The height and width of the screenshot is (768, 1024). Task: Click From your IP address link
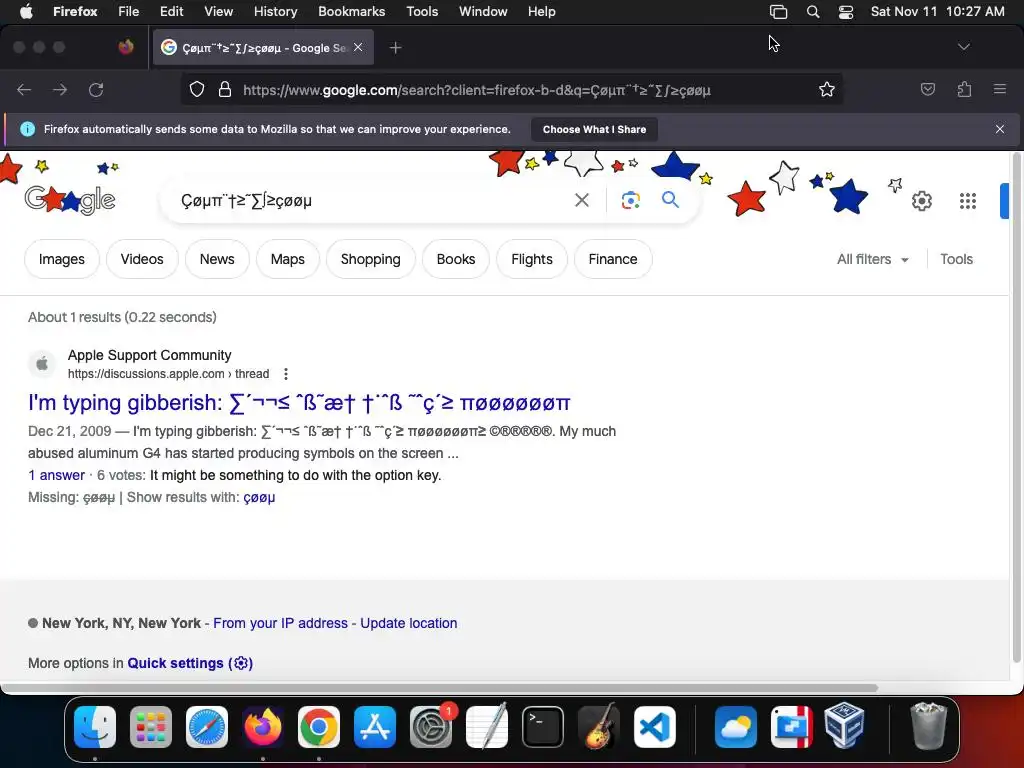coord(280,623)
